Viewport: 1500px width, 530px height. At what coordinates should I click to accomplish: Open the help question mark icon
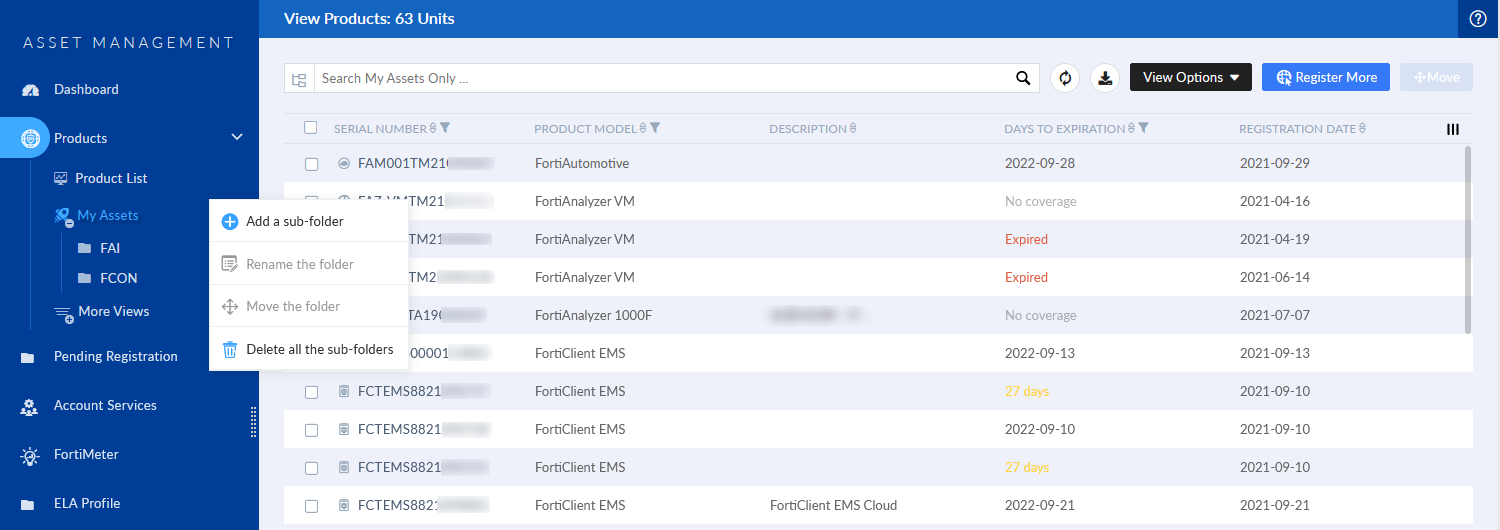1478,18
